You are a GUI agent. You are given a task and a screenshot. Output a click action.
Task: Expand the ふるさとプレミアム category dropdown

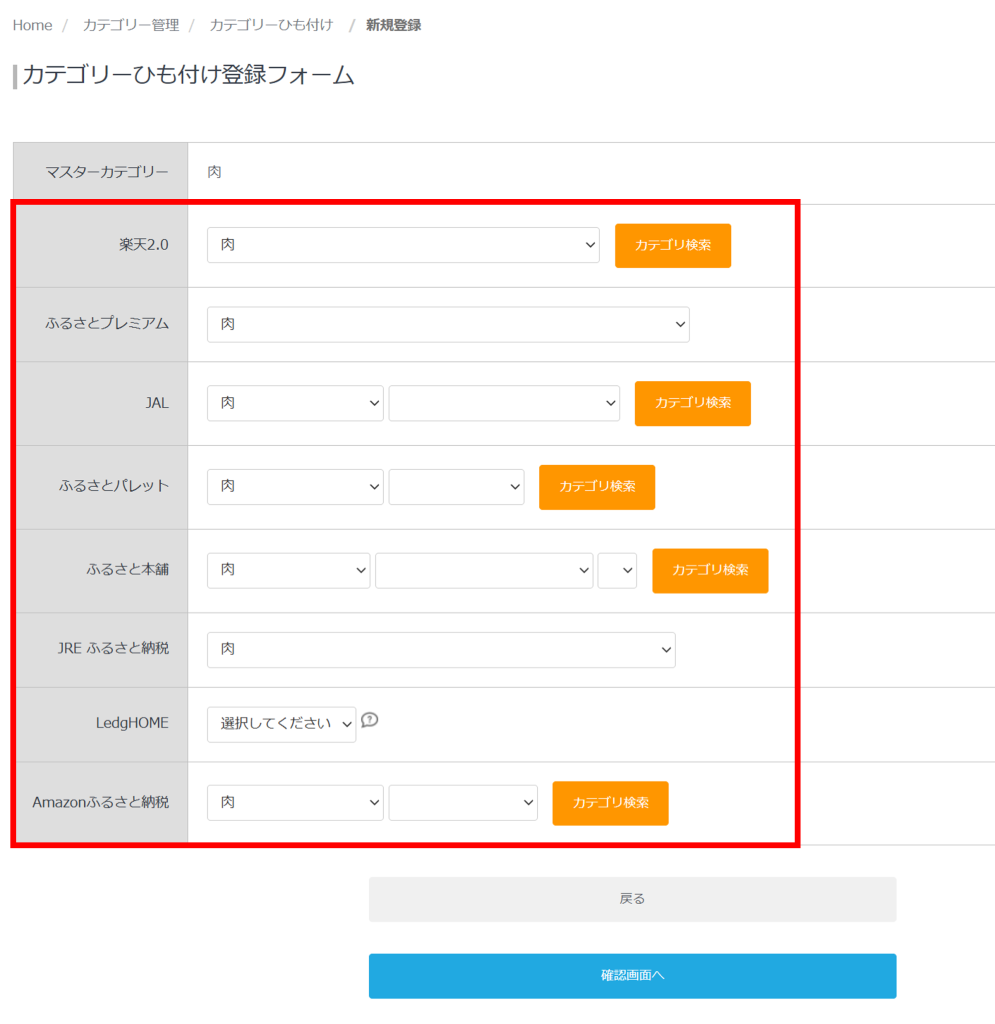tap(447, 324)
